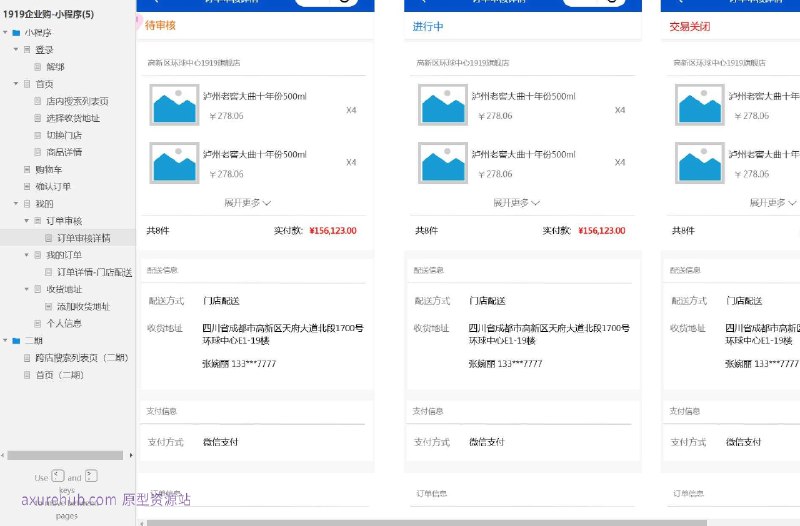This screenshot has width=800, height=526.
Task: Click the 1919企业购-小程序(5) project title
Action: [48, 14]
